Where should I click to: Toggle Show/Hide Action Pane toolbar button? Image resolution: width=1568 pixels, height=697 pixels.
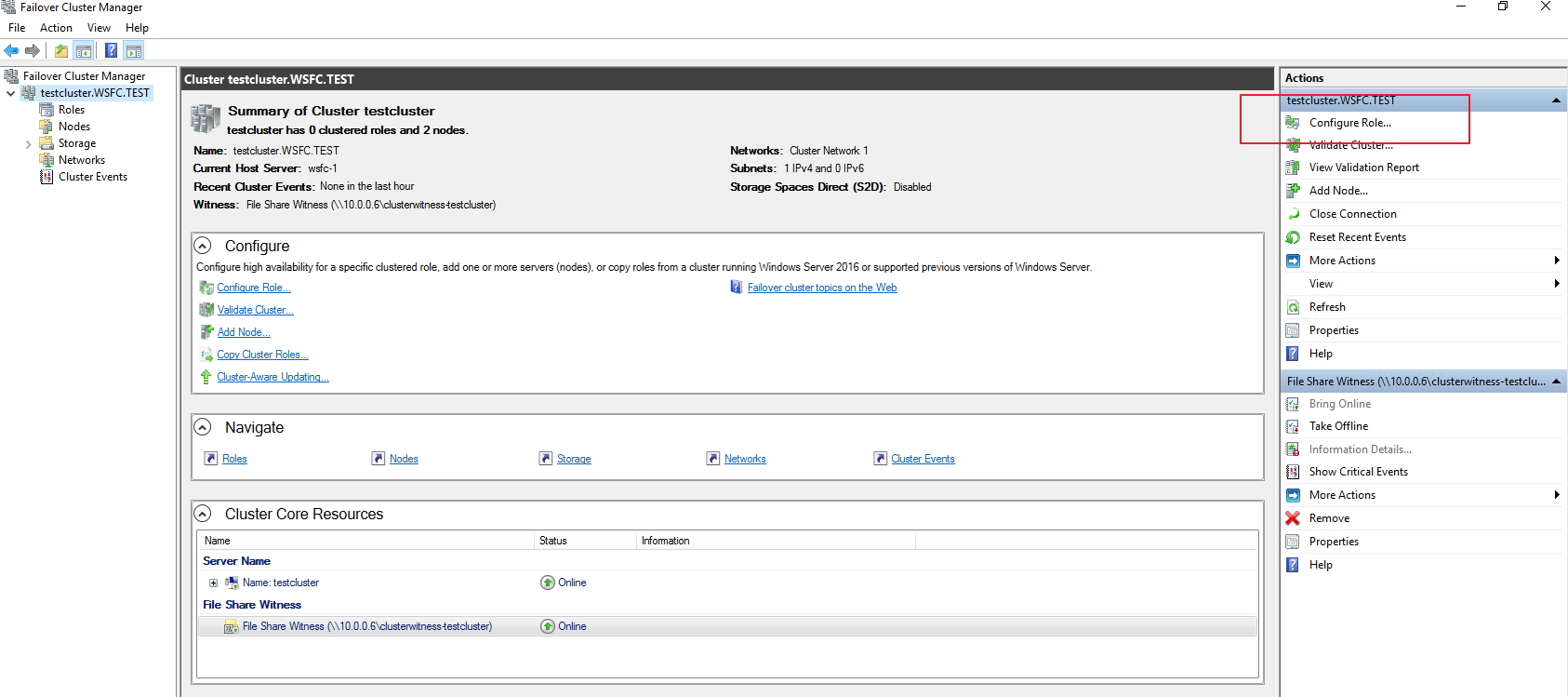pos(134,51)
